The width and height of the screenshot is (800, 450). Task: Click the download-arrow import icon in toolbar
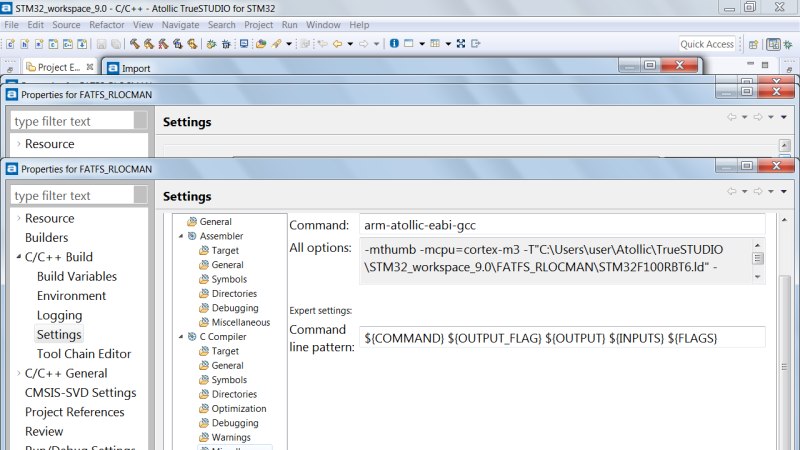point(82,44)
